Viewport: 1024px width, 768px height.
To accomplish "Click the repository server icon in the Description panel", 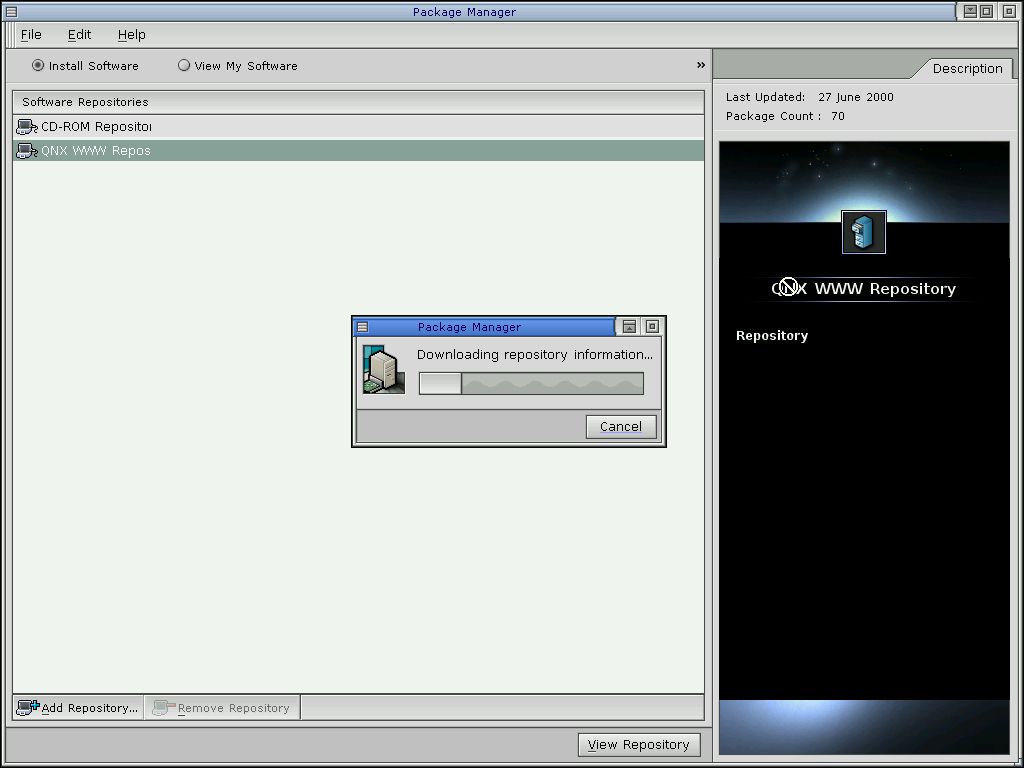I will (864, 232).
